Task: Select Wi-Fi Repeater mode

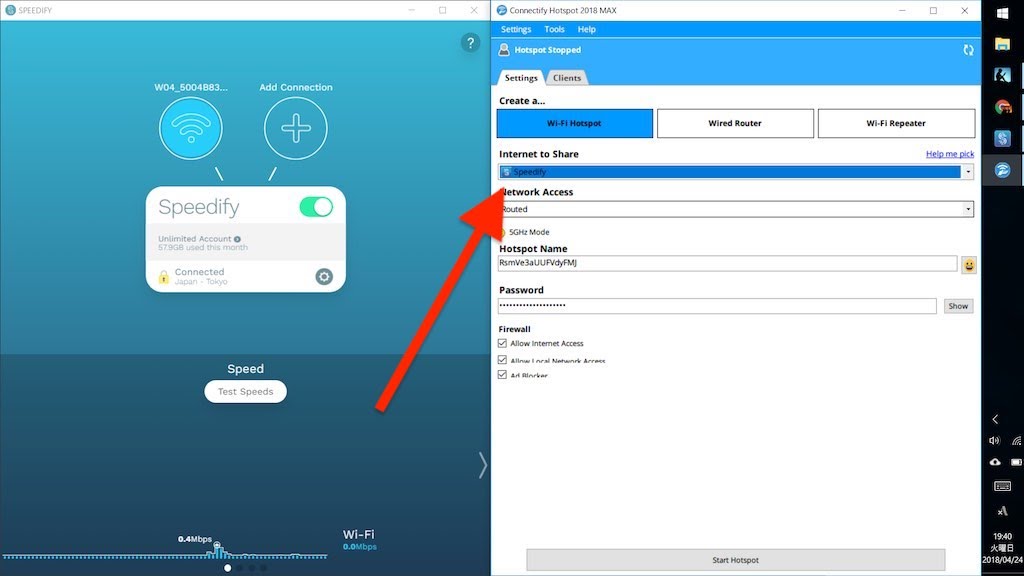Action: point(896,123)
